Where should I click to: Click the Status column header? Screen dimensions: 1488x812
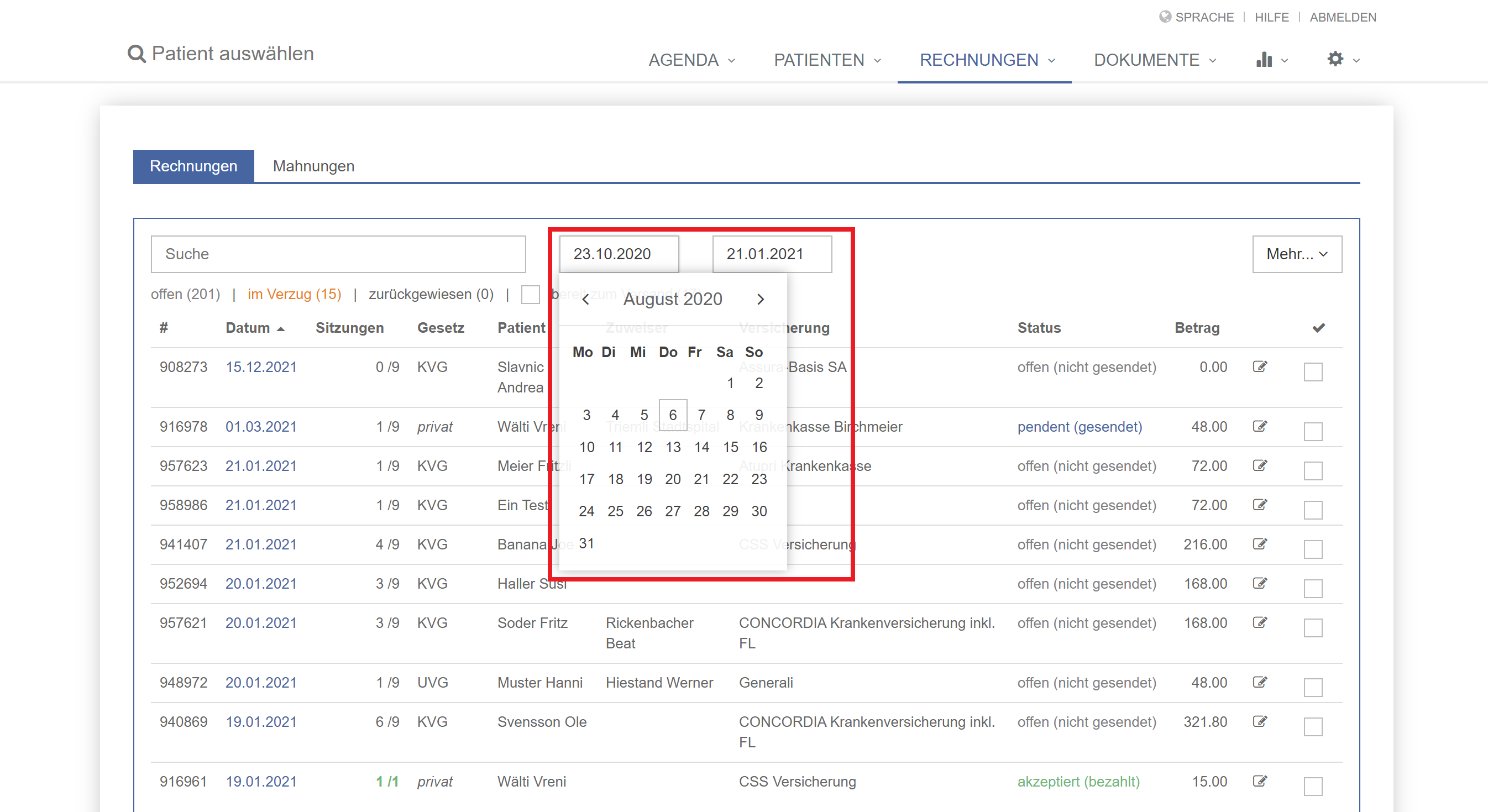(1039, 328)
